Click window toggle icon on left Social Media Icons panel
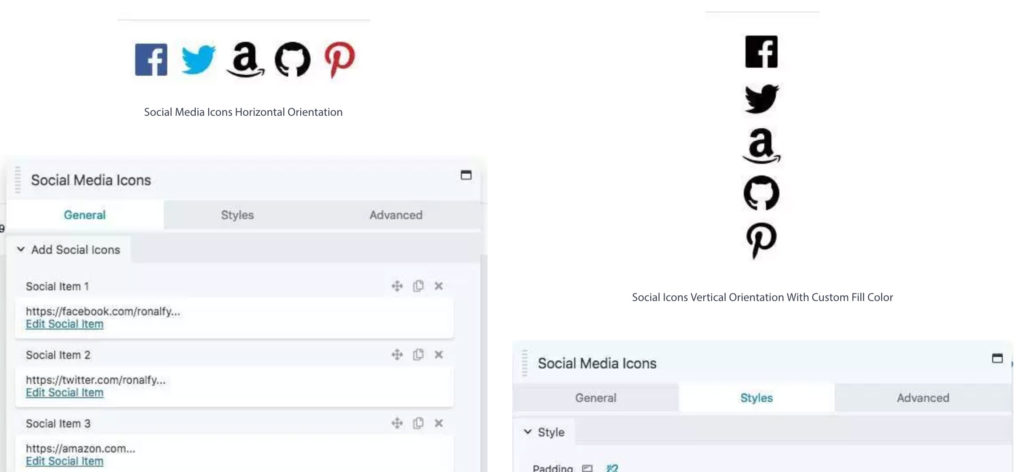Viewport: 1024px width, 472px height. pos(466,175)
